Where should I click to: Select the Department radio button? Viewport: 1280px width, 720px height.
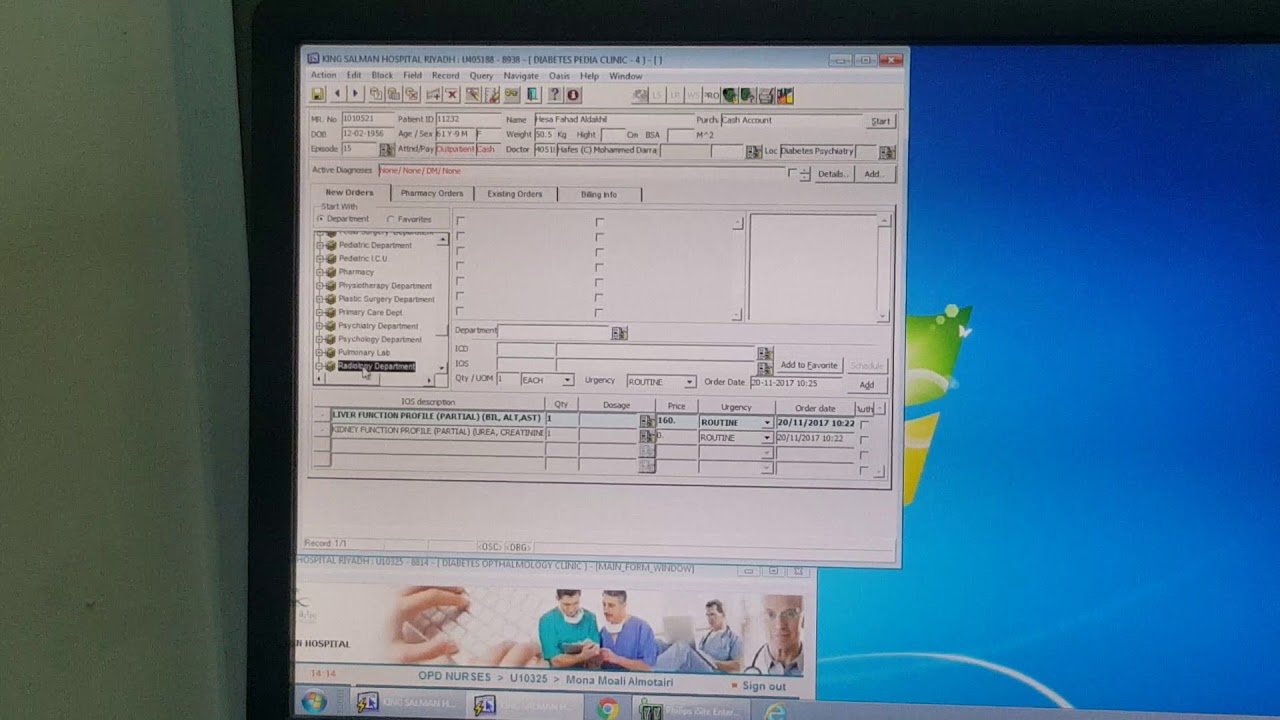click(x=320, y=219)
